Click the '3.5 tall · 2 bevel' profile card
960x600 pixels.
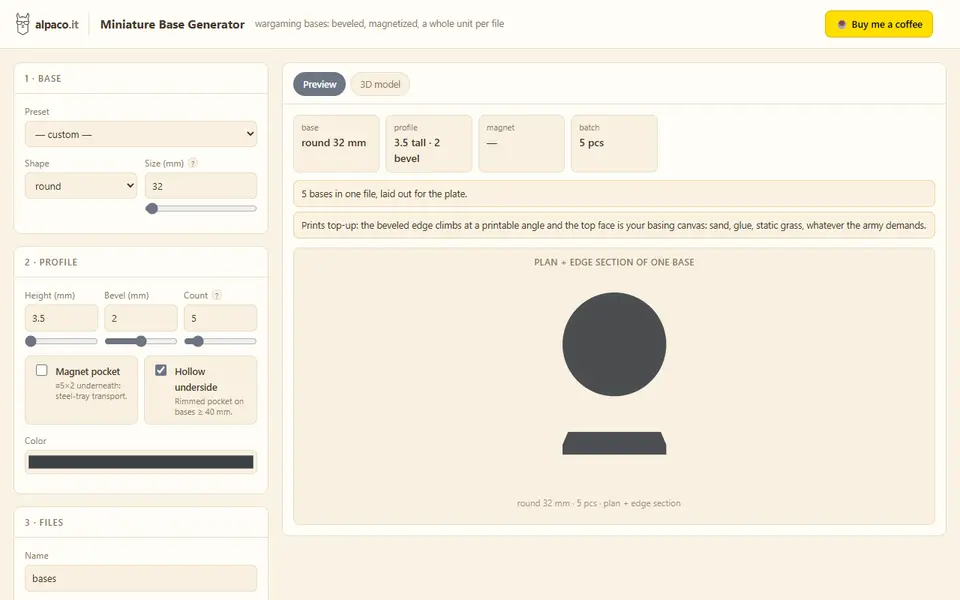point(429,143)
